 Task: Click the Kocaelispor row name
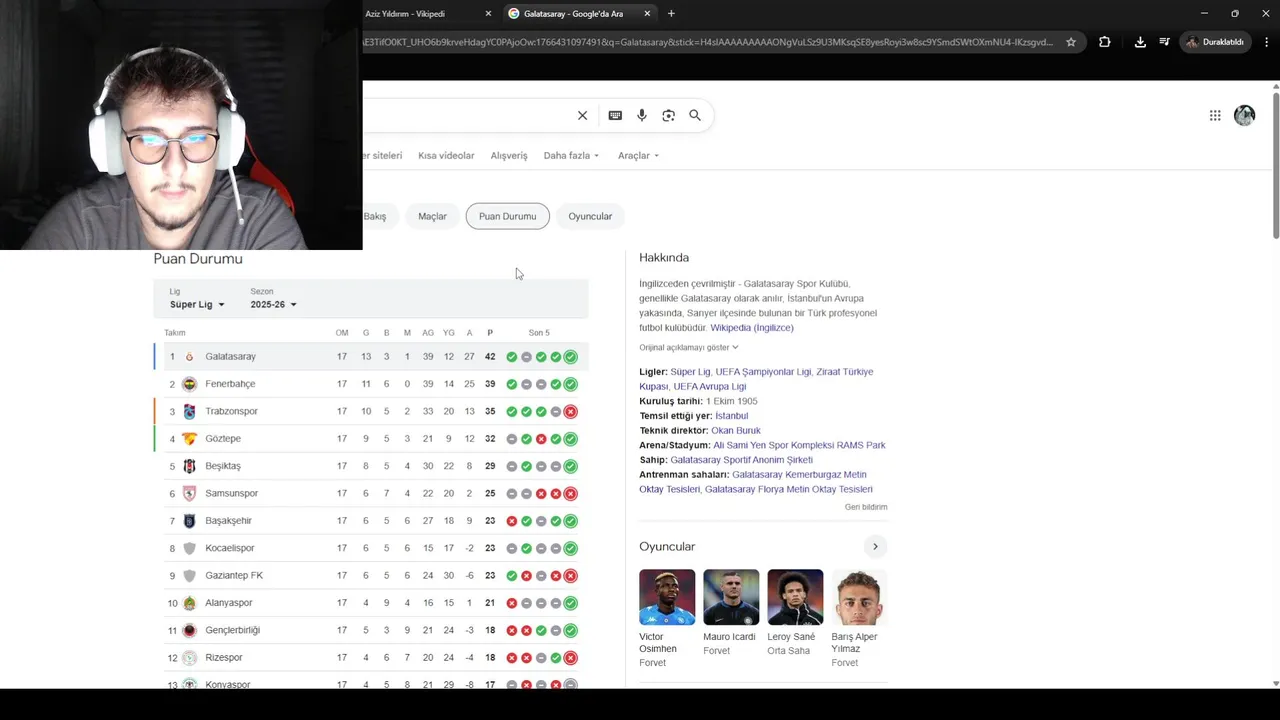click(x=230, y=548)
